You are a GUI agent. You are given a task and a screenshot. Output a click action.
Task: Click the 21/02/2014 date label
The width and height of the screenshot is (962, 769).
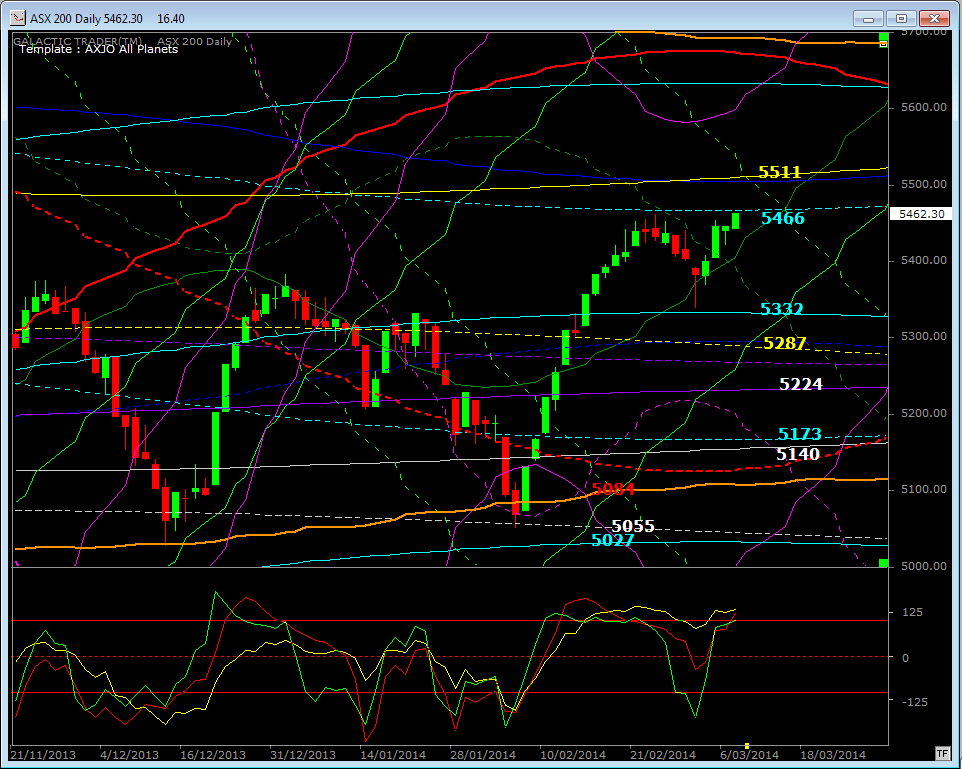coord(663,755)
